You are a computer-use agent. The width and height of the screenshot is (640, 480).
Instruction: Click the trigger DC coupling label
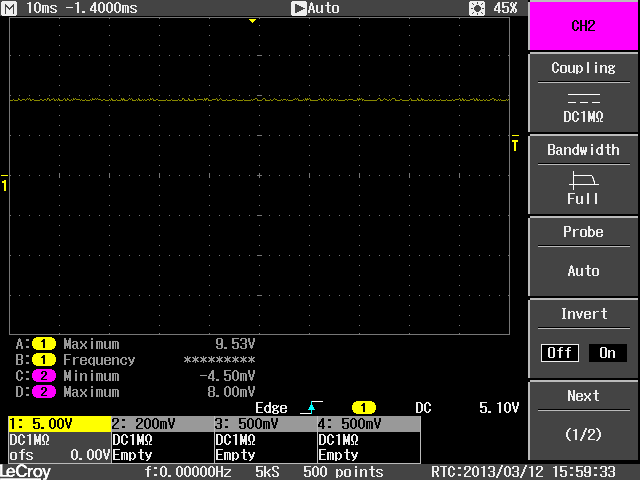coord(423,408)
